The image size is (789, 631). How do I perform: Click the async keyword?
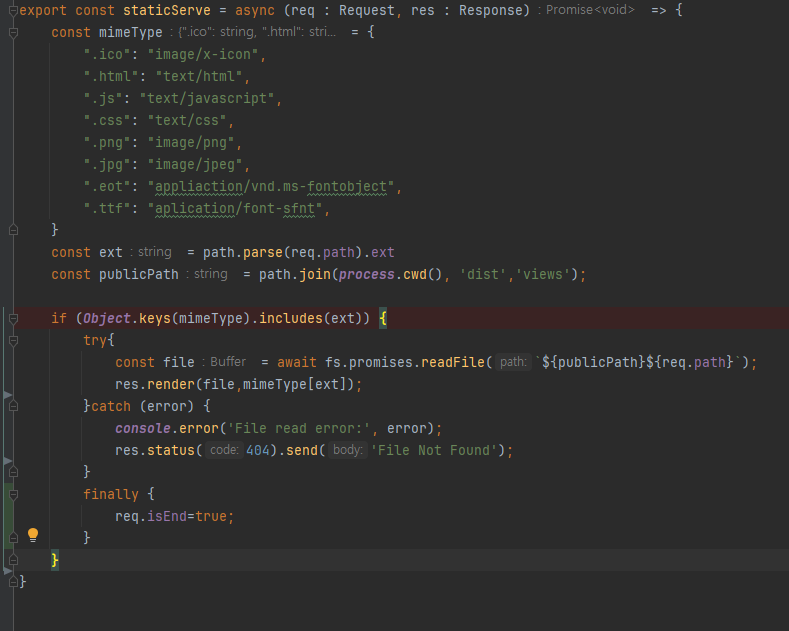255,11
